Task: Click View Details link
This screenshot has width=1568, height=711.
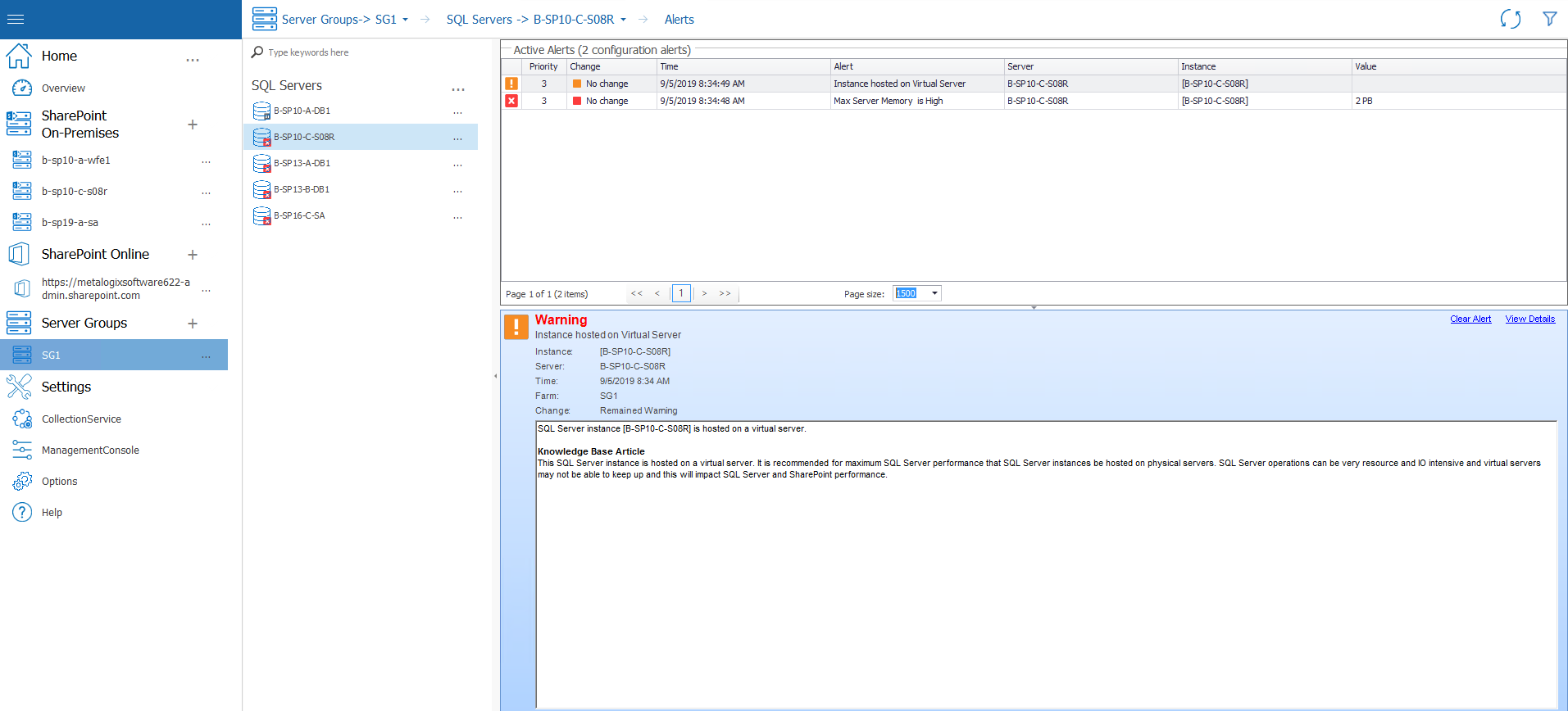Action: pos(1529,319)
